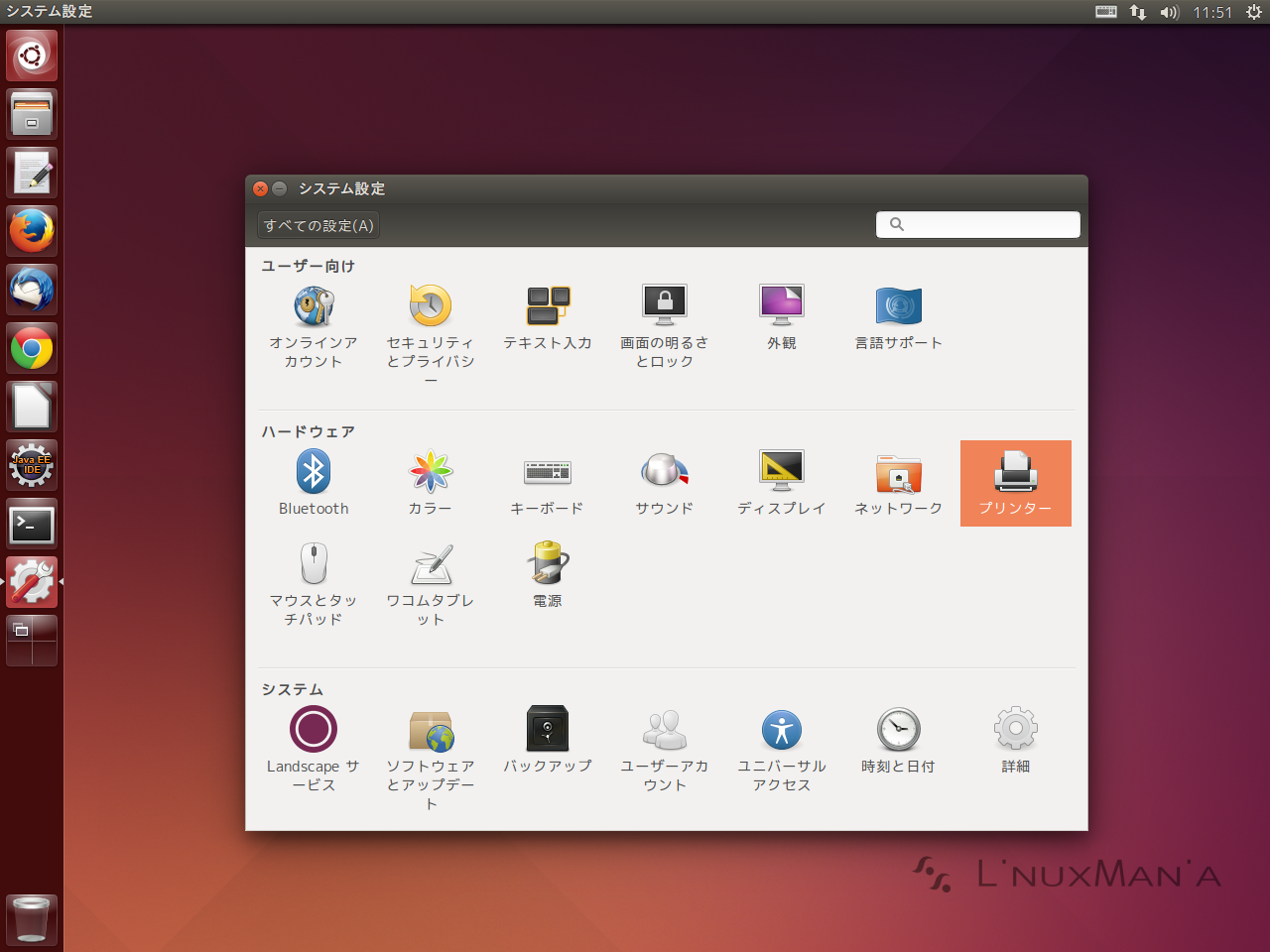This screenshot has width=1270, height=952.
Task: Open the Trash in dock
Action: click(x=32, y=919)
